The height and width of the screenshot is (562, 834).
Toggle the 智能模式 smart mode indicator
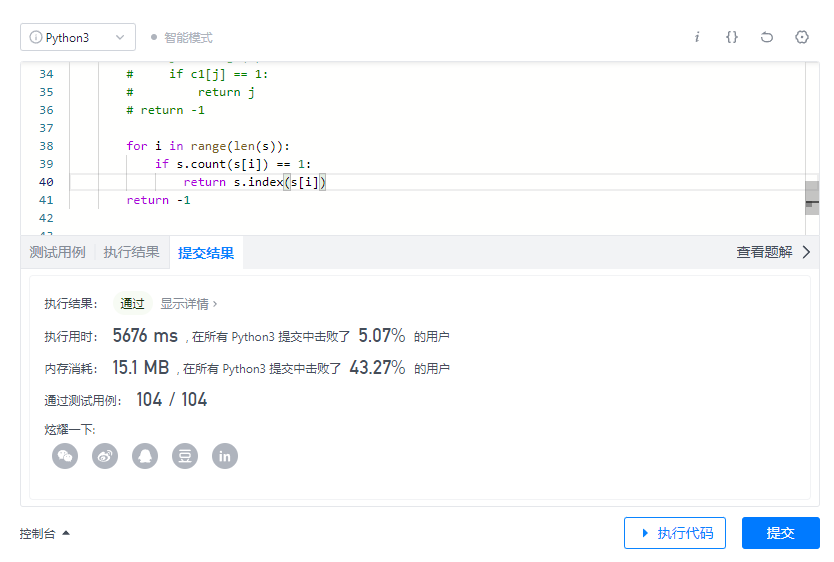pyautogui.click(x=181, y=38)
